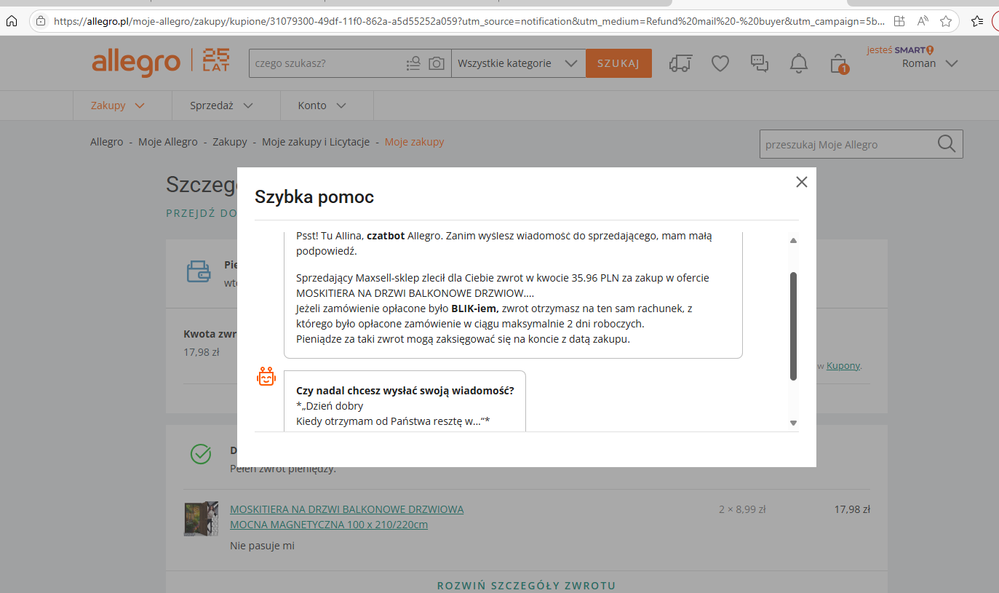Open the Roman account dropdown
999x593 pixels.
pyautogui.click(x=929, y=64)
